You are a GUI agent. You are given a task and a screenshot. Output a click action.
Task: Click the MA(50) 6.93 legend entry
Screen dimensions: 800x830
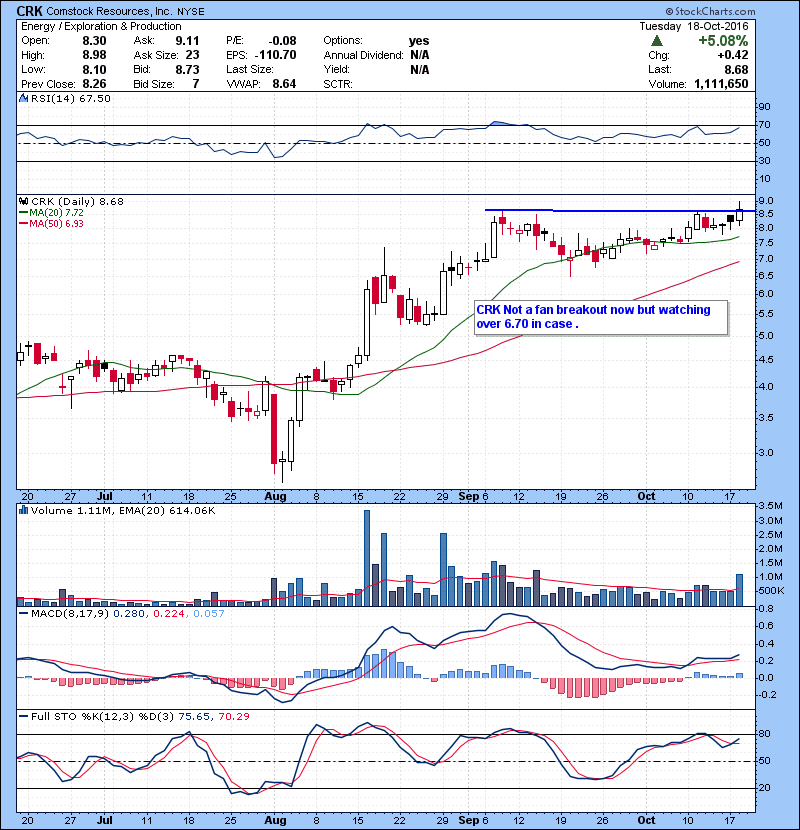point(51,223)
